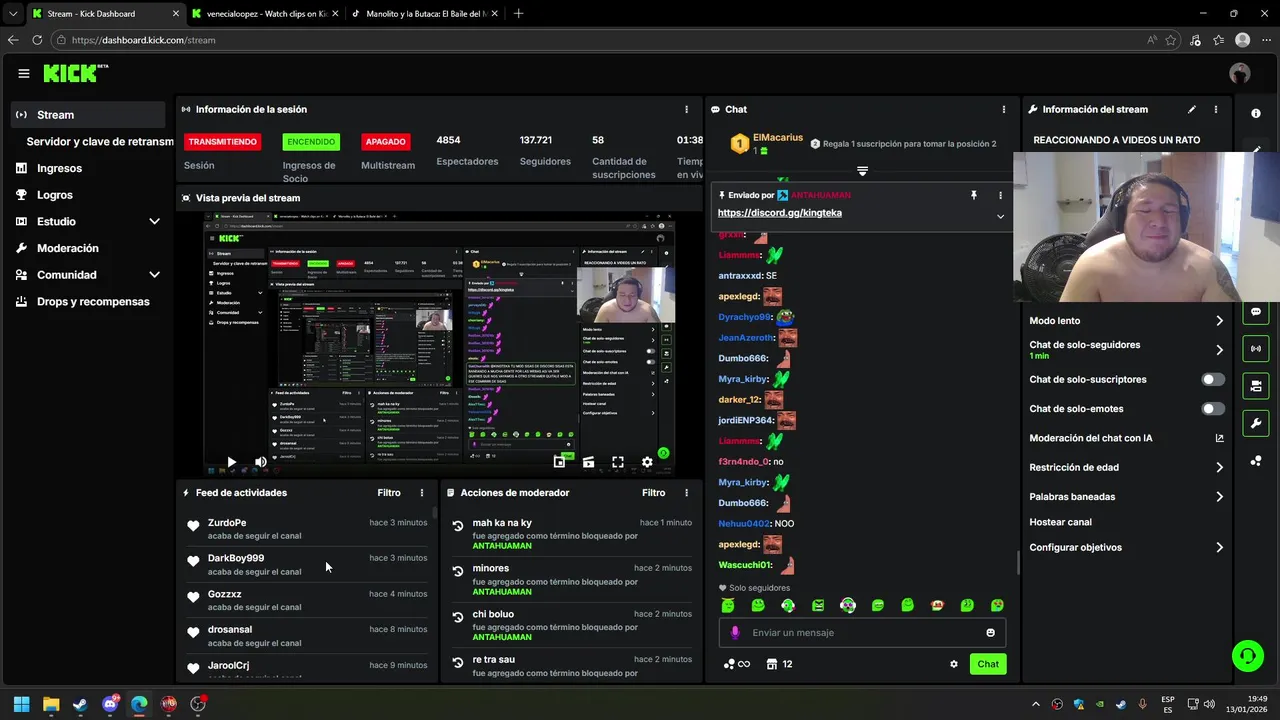The width and height of the screenshot is (1280, 720).
Task: Open options menu in Información de la sesión panel
Action: (x=686, y=109)
